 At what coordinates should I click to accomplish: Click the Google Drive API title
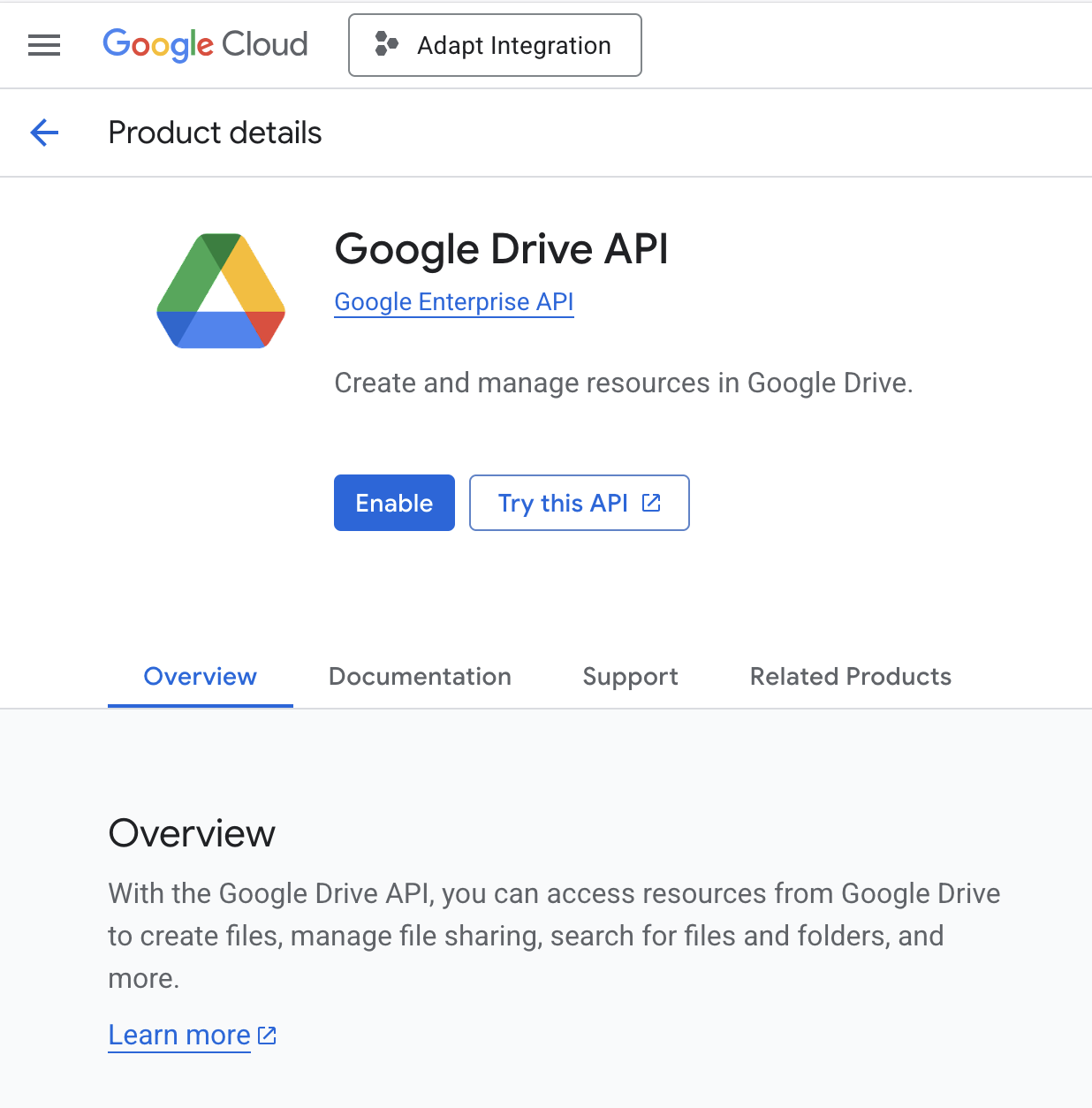[501, 249]
